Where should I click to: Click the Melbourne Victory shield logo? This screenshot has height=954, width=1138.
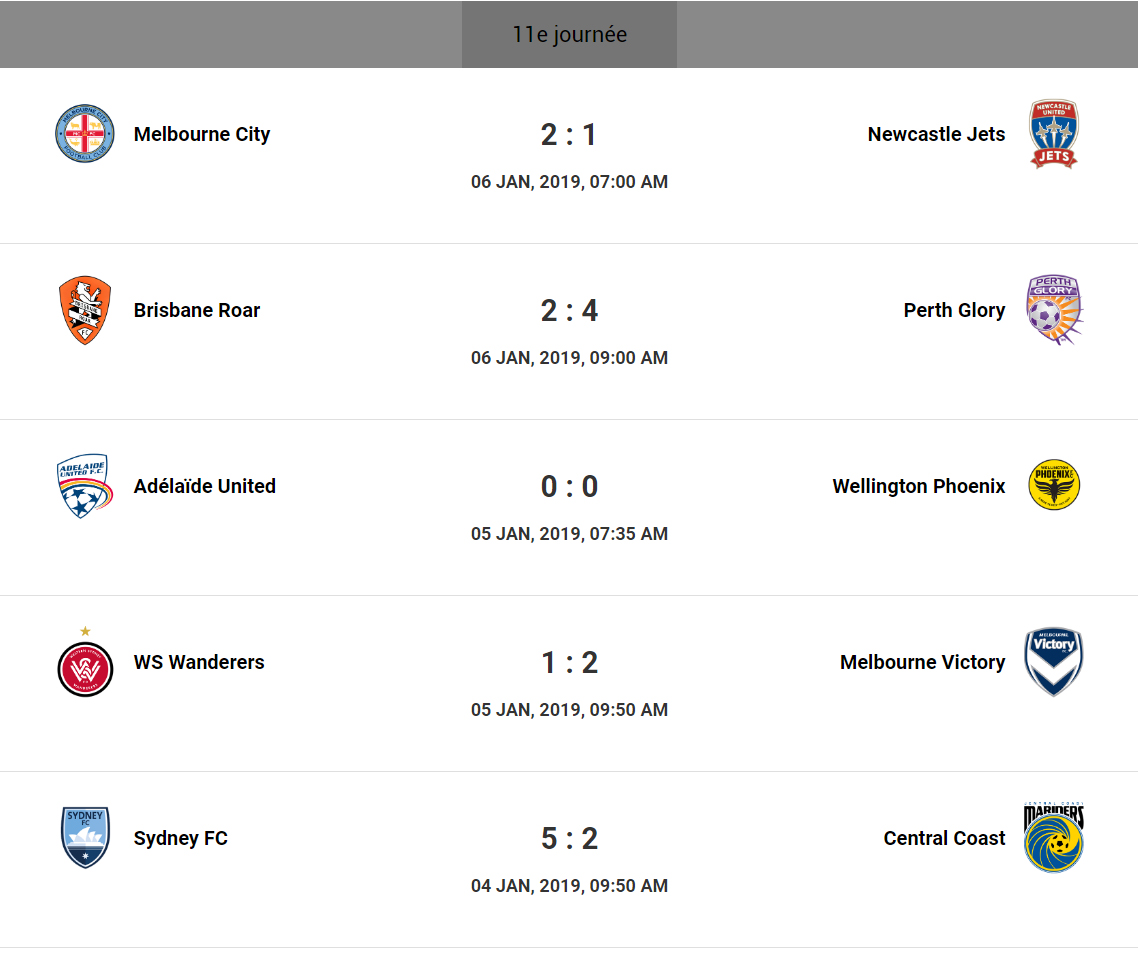1054,662
